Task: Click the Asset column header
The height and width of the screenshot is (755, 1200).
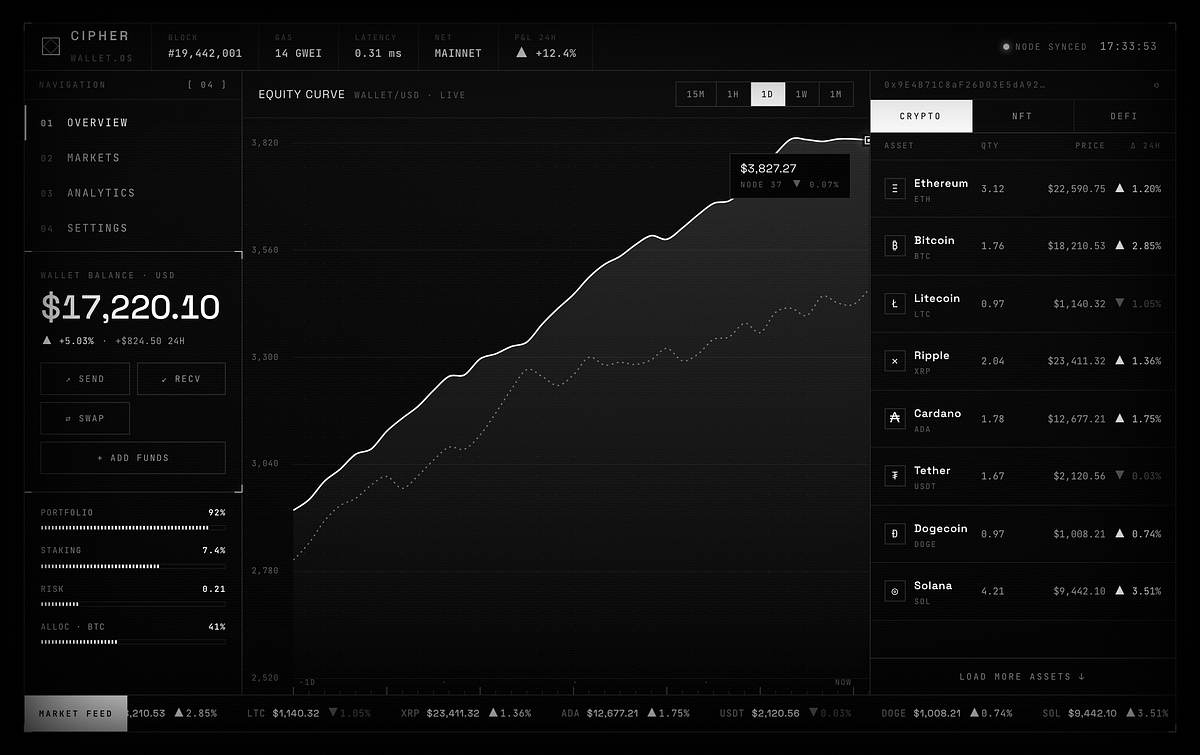Action: (x=900, y=146)
